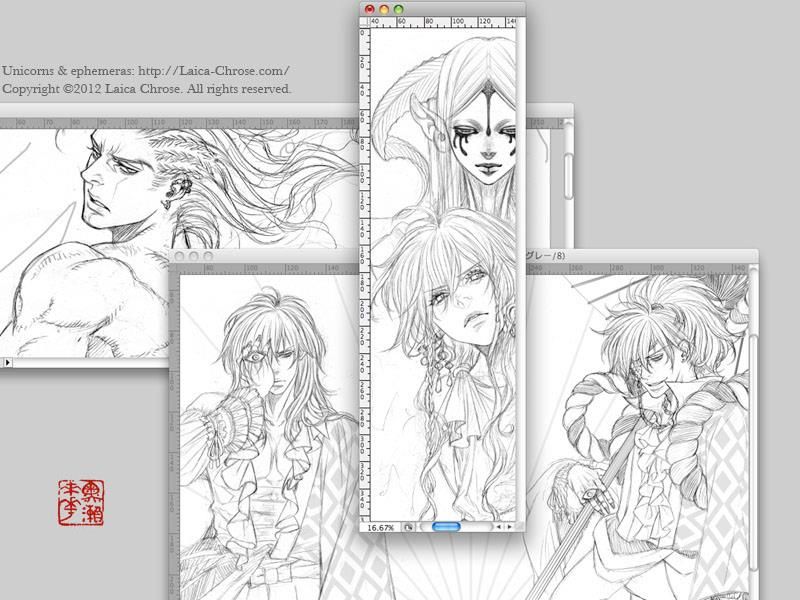Screen dimensions: 800x600
Task: Click ruler origin corner in front window
Action: coord(365,22)
